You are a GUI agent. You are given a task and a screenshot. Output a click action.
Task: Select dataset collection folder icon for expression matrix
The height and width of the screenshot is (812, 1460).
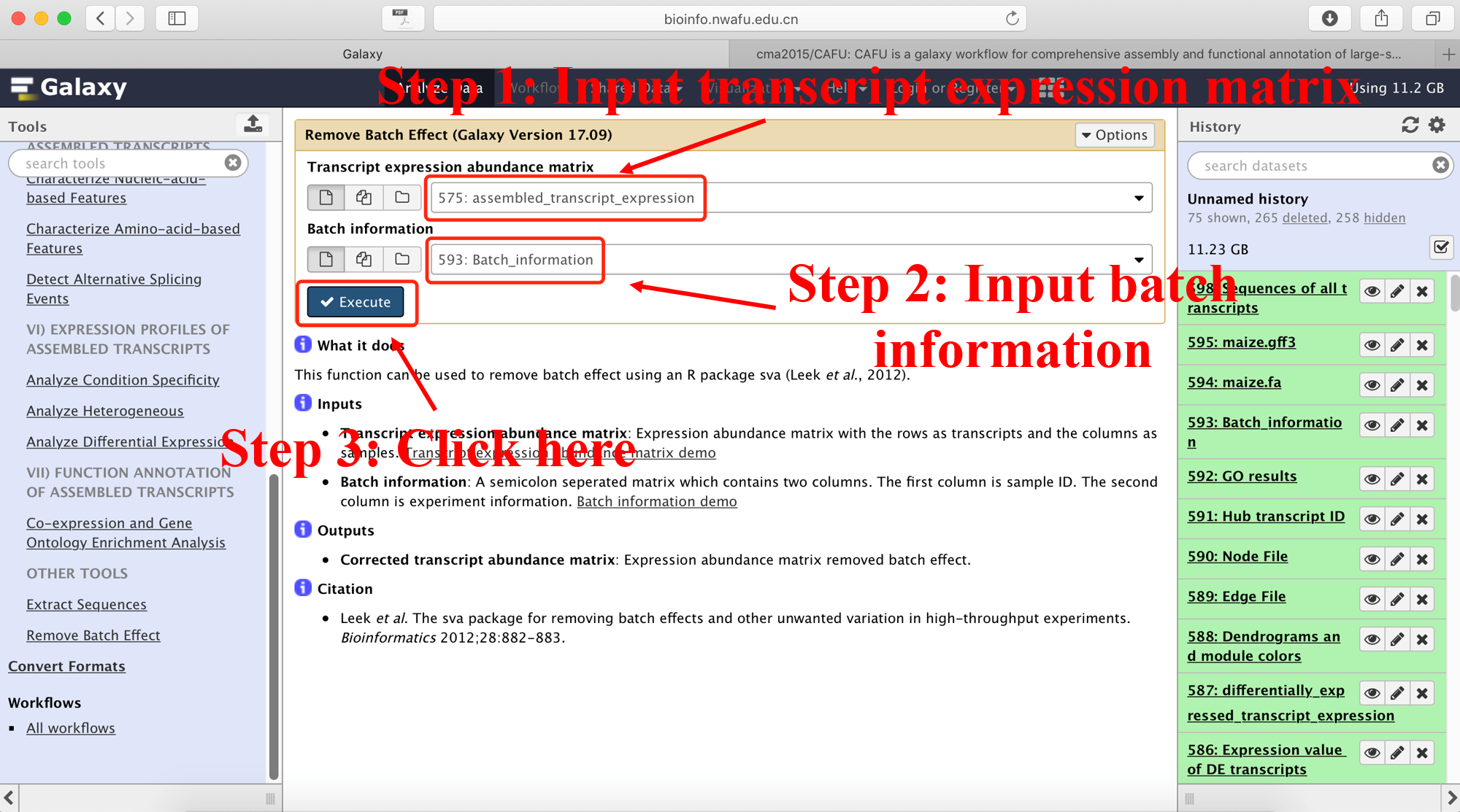[401, 197]
